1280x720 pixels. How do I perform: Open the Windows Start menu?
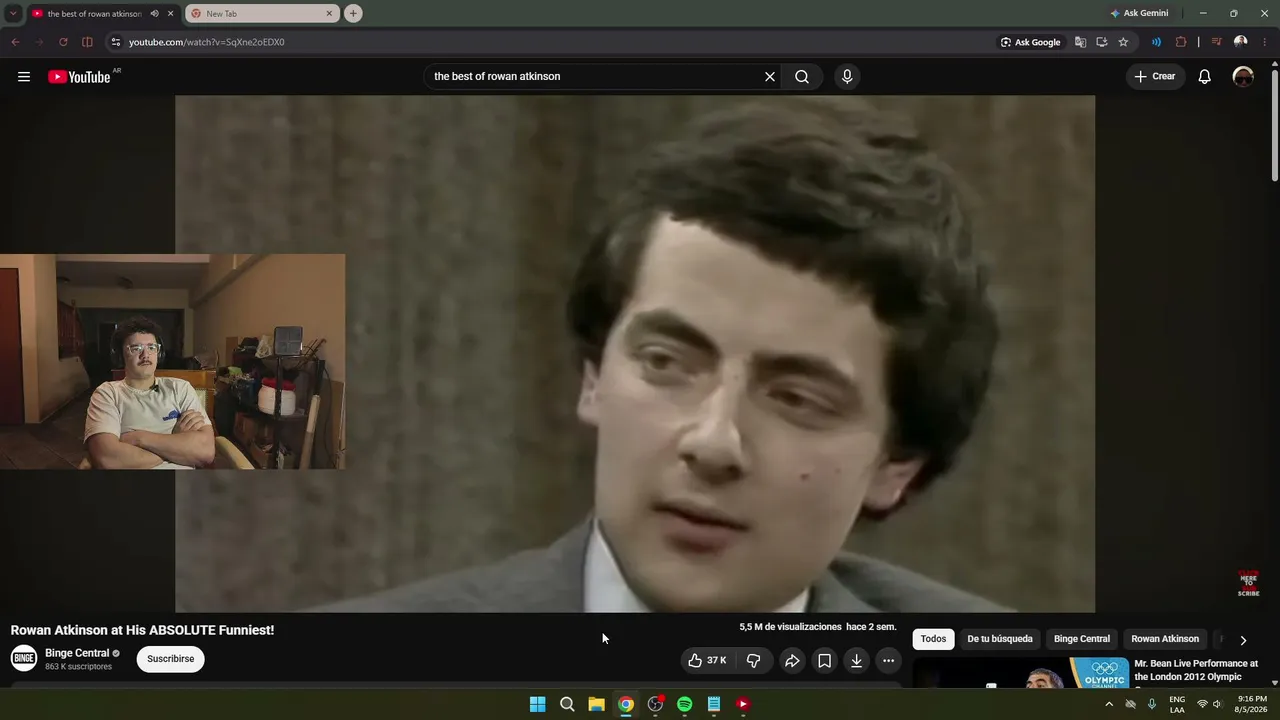[x=538, y=704]
